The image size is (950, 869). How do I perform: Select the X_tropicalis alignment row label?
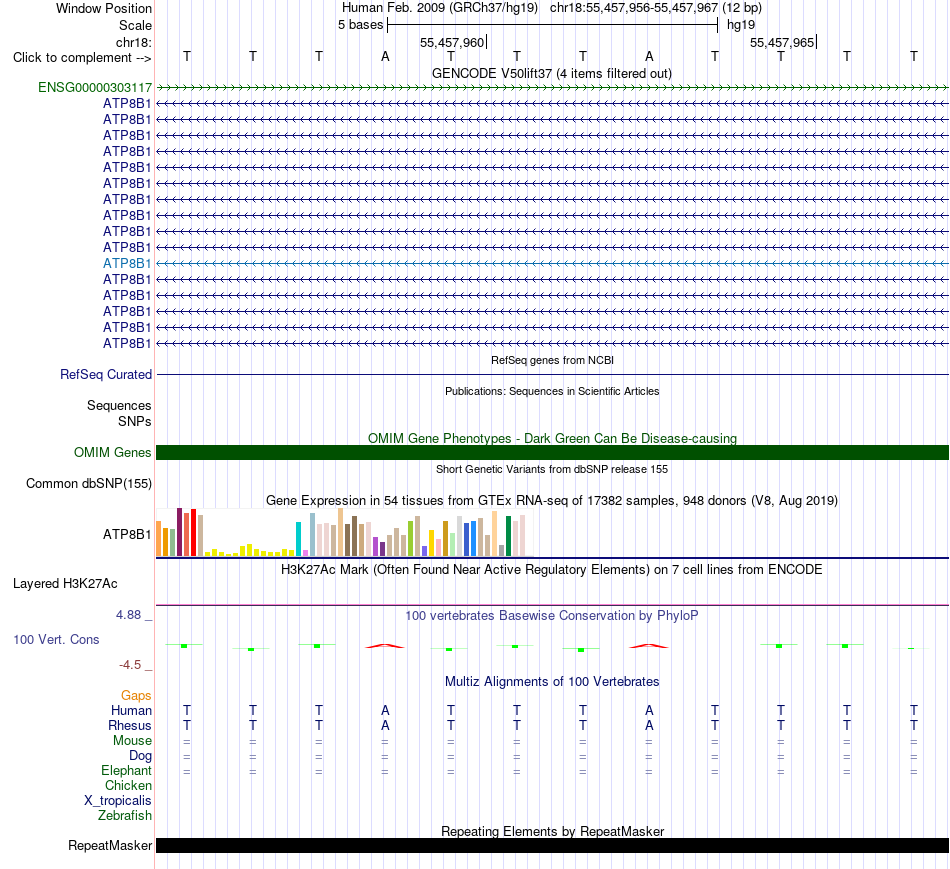118,801
